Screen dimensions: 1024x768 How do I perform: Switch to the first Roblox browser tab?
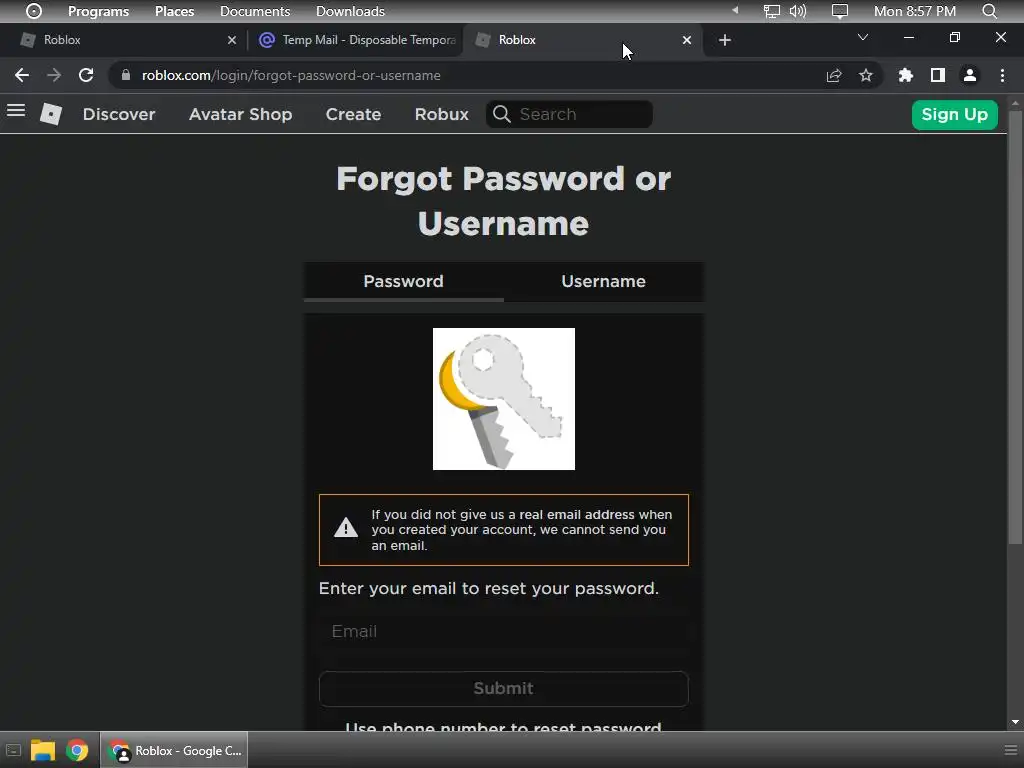pos(128,40)
